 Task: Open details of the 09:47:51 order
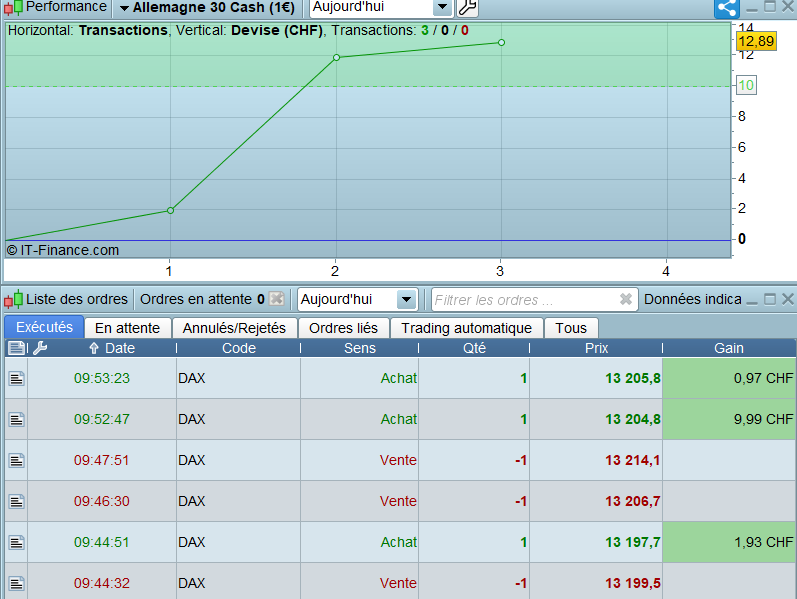click(x=16, y=461)
